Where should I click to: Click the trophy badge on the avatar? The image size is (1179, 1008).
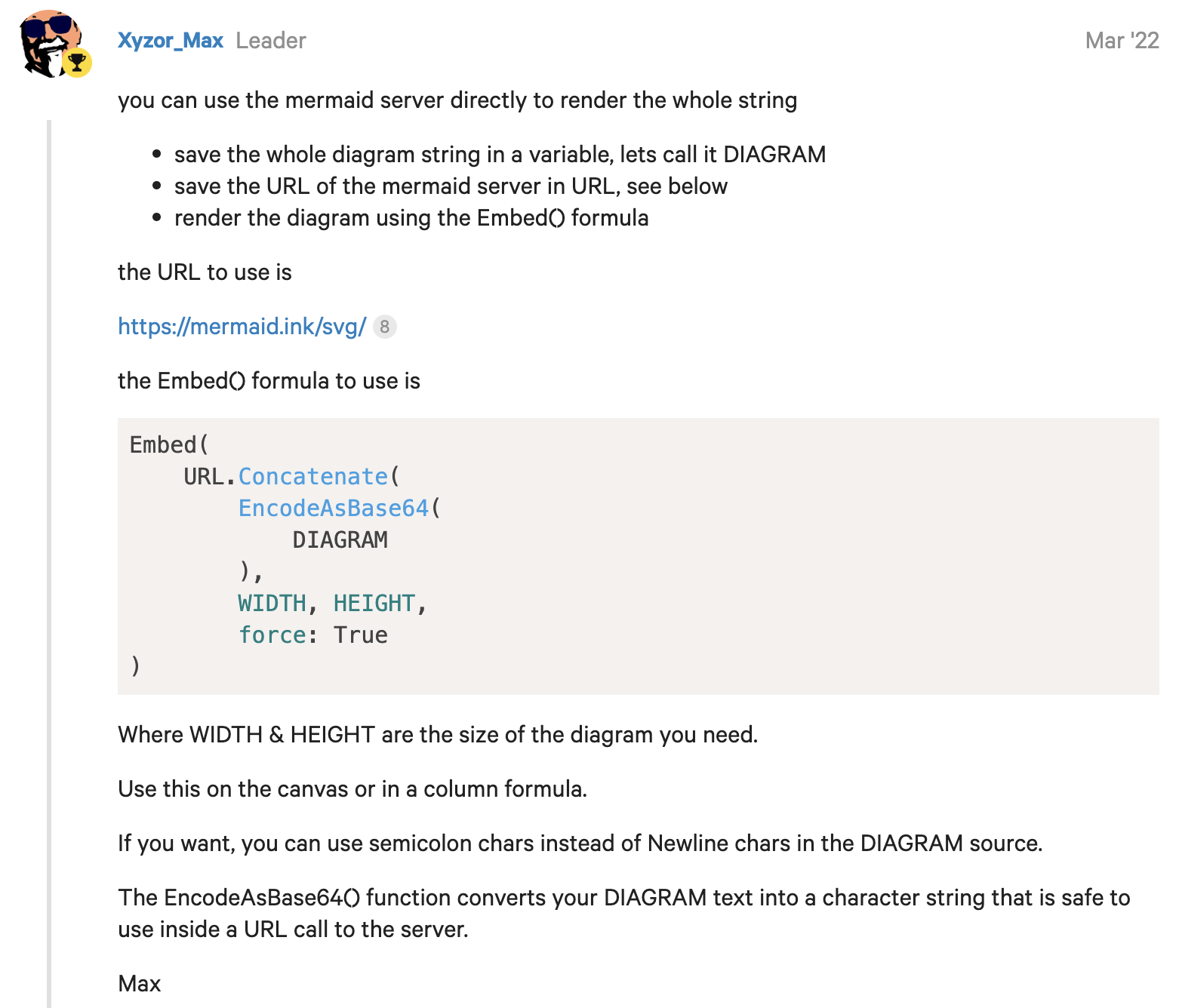point(76,63)
